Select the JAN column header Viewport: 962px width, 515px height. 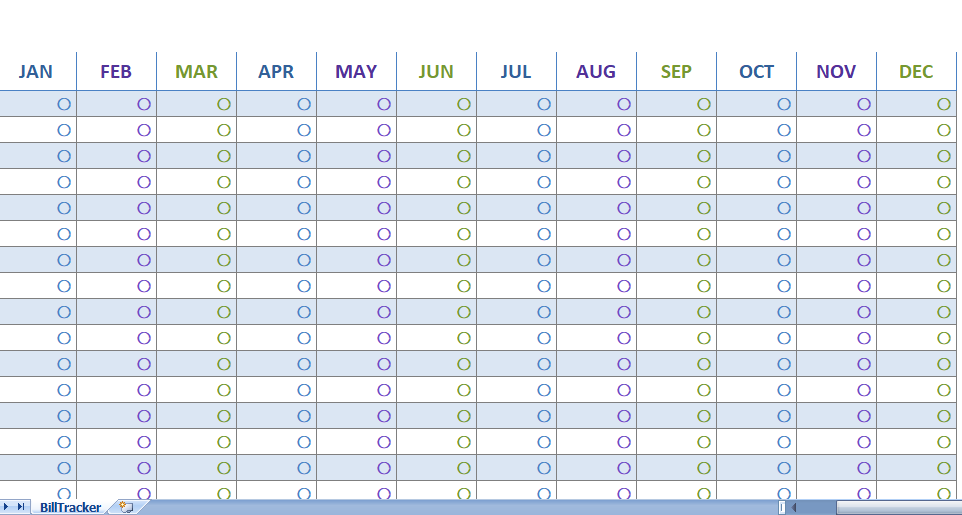pyautogui.click(x=36, y=72)
